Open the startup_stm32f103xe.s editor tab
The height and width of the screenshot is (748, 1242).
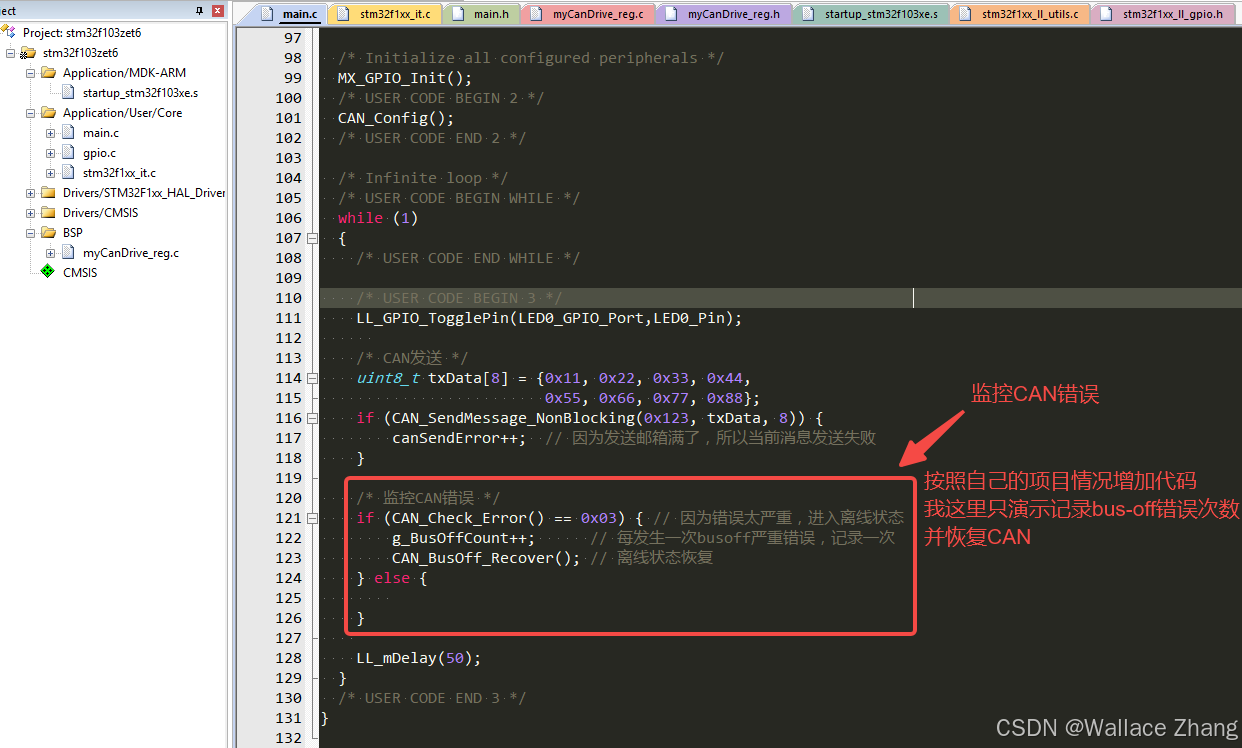click(872, 14)
